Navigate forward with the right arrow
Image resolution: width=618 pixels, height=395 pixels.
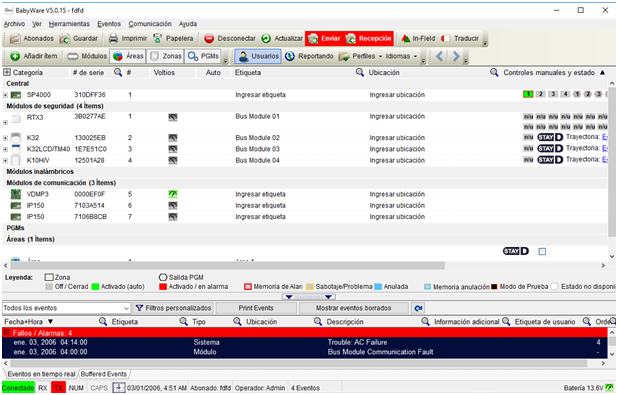[456, 56]
